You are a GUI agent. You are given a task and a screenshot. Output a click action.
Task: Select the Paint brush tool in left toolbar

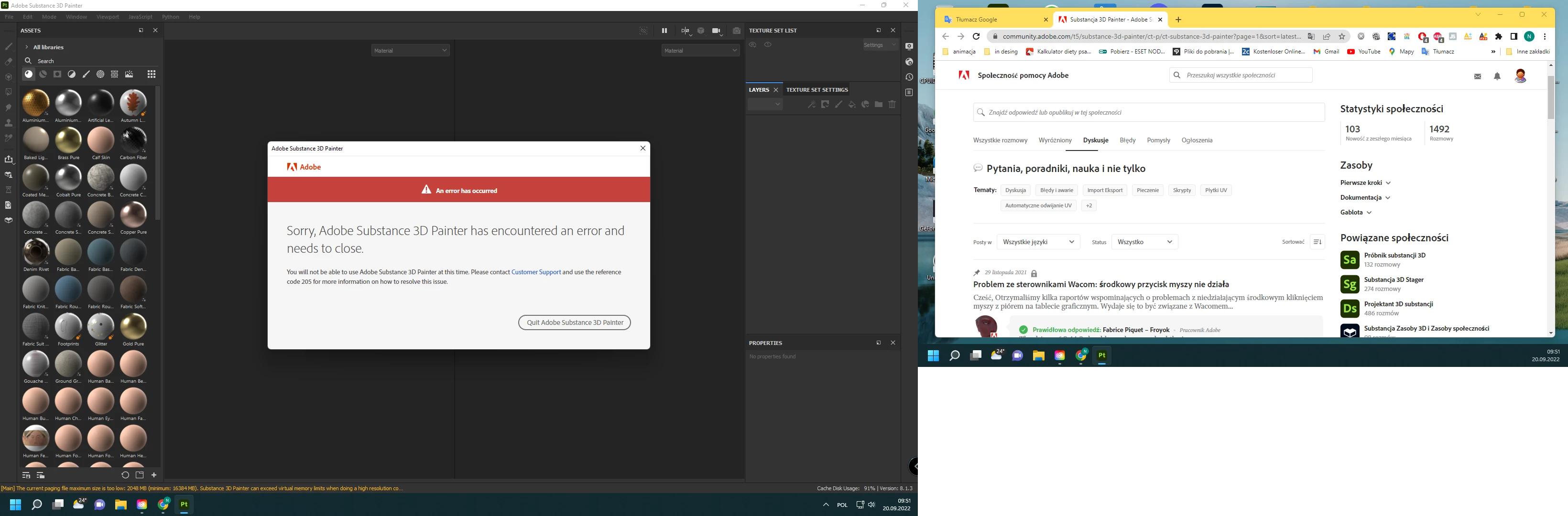coord(9,47)
